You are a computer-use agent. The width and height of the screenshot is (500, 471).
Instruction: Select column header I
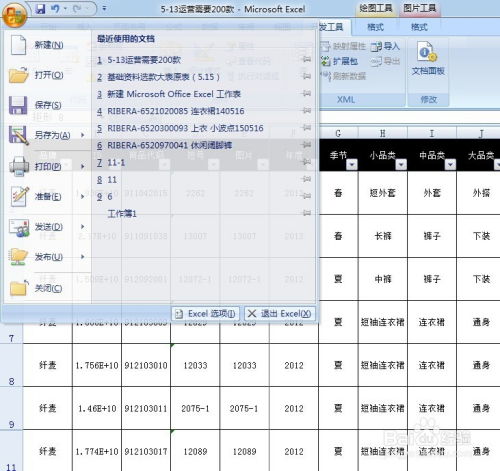[432, 133]
